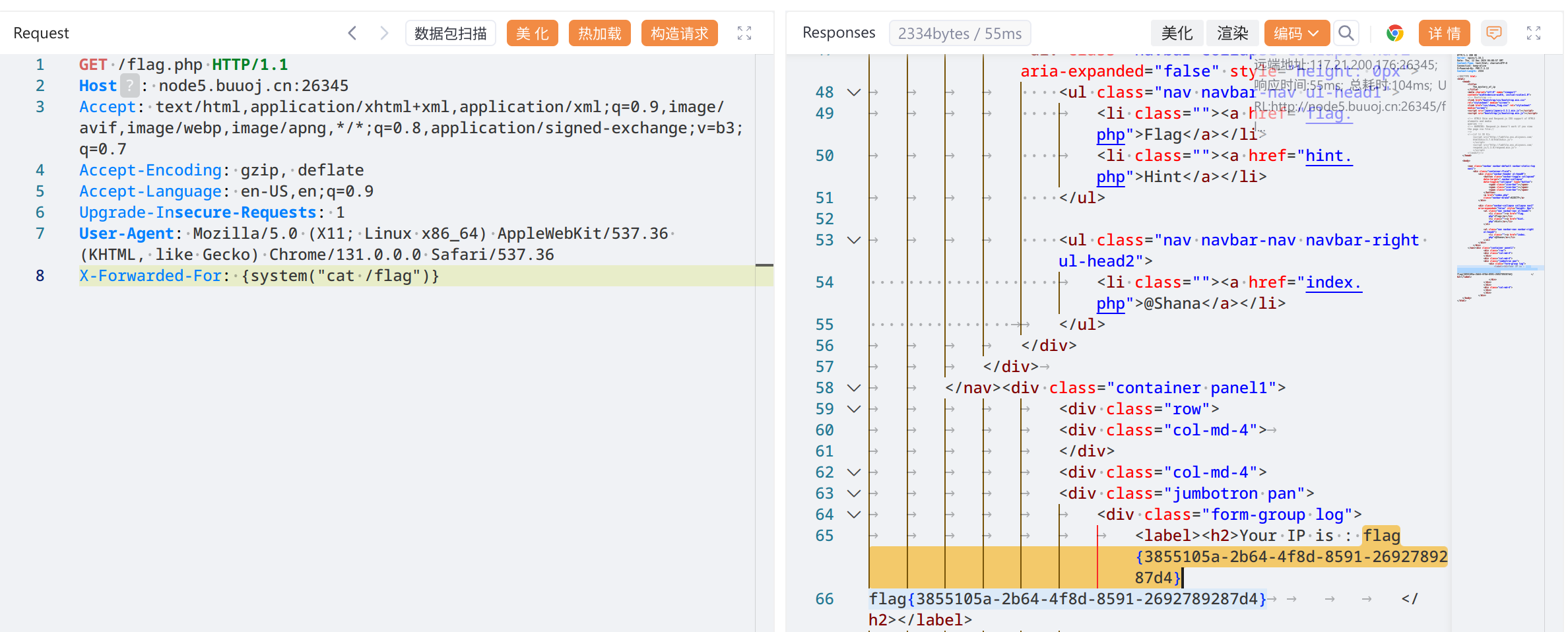Click hint.php link in response line 50
This screenshot has width=1568, height=632.
1329,156
